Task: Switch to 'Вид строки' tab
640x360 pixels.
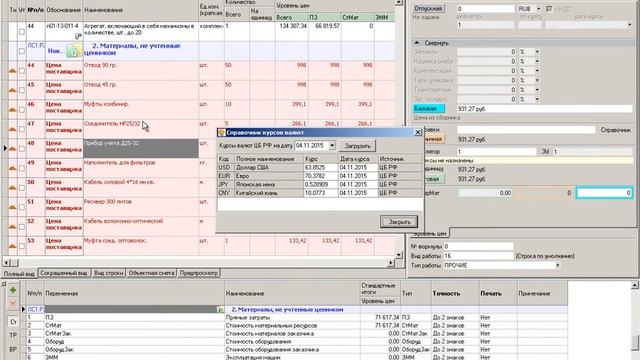Action: [x=109, y=273]
